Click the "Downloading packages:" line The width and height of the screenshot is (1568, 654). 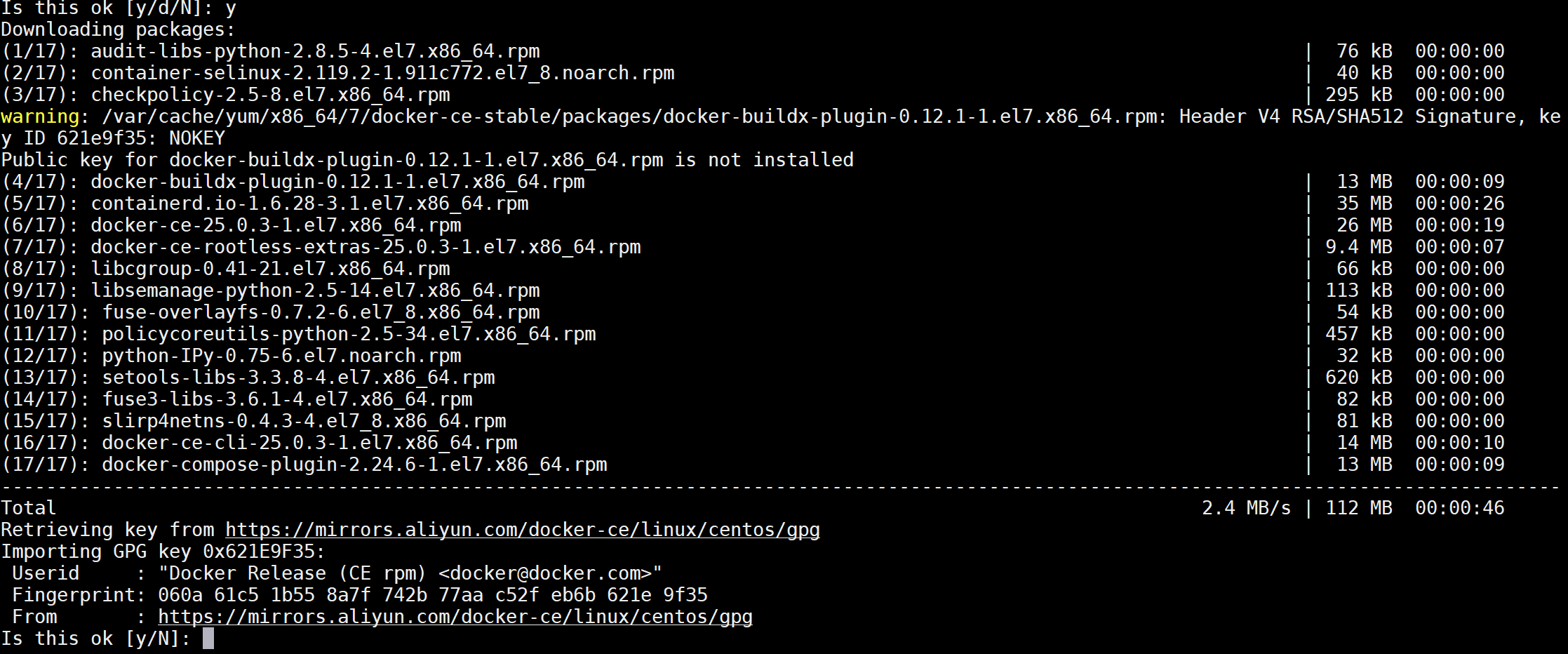coord(118,29)
